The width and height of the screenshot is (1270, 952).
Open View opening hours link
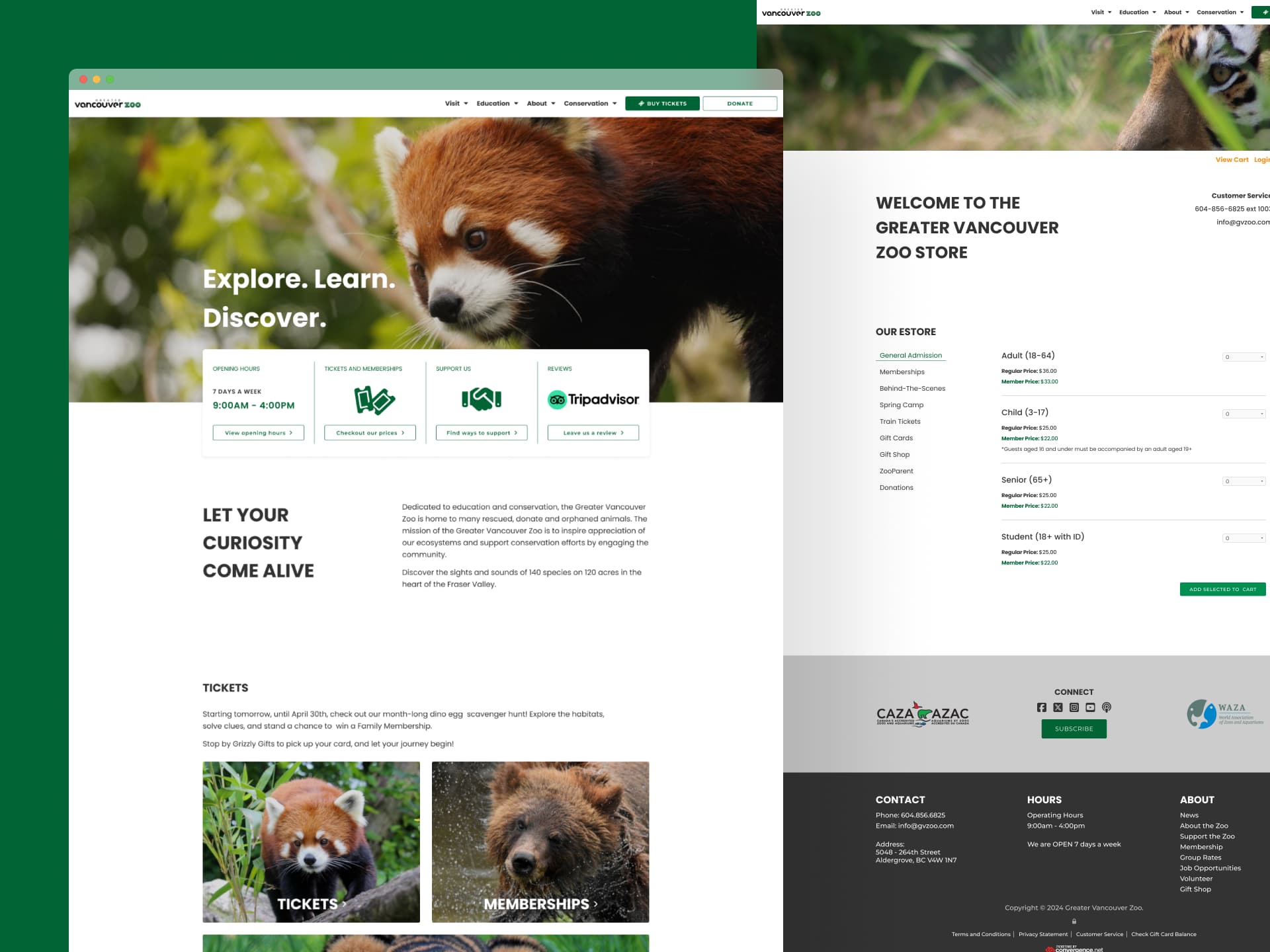tap(258, 432)
